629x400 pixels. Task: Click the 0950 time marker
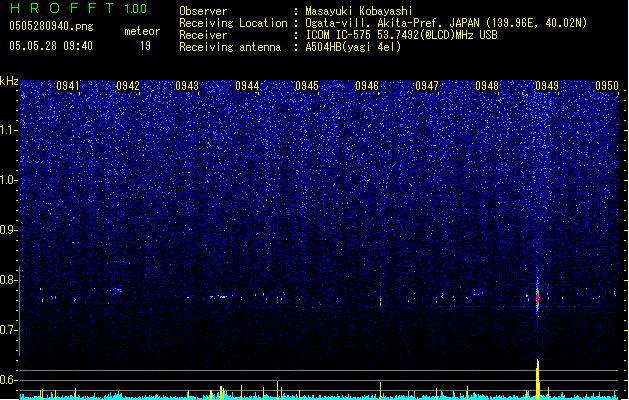click(x=607, y=86)
